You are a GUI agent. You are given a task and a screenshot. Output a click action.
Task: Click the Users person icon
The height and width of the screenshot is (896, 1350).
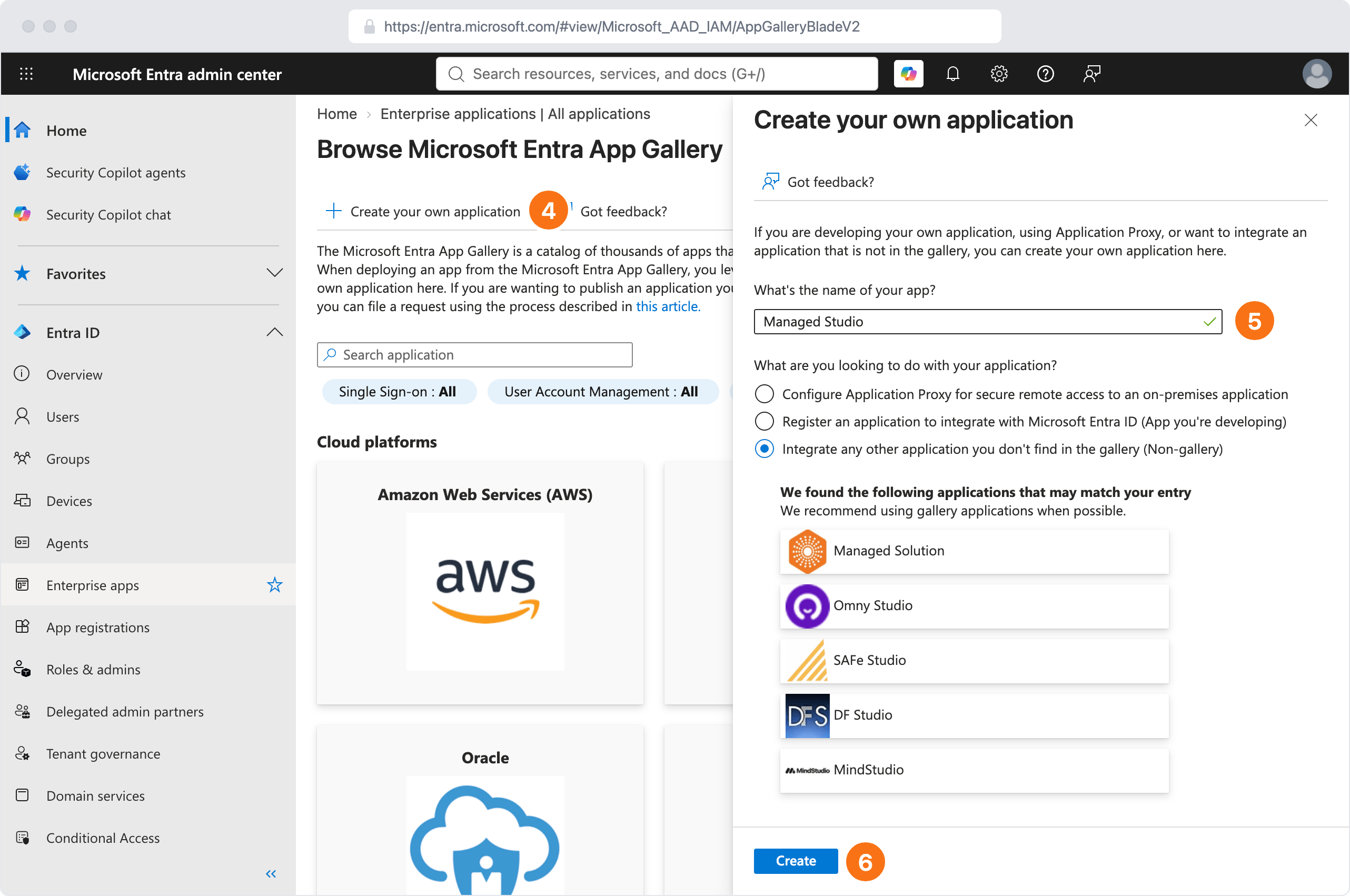[22, 416]
